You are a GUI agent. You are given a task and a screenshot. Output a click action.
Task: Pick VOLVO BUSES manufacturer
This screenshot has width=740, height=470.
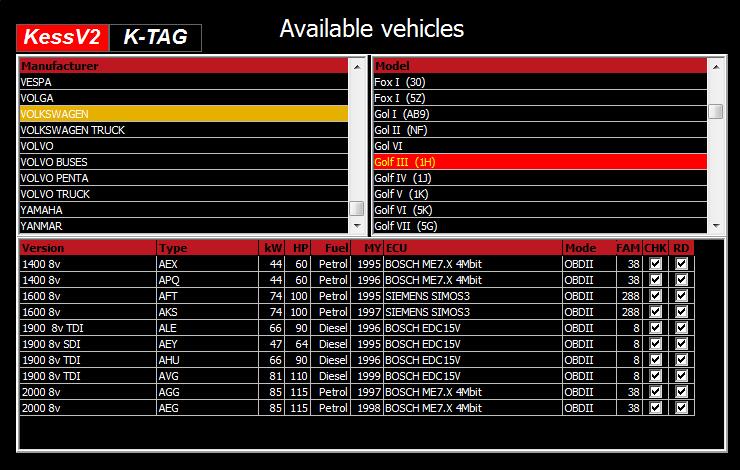point(184,162)
